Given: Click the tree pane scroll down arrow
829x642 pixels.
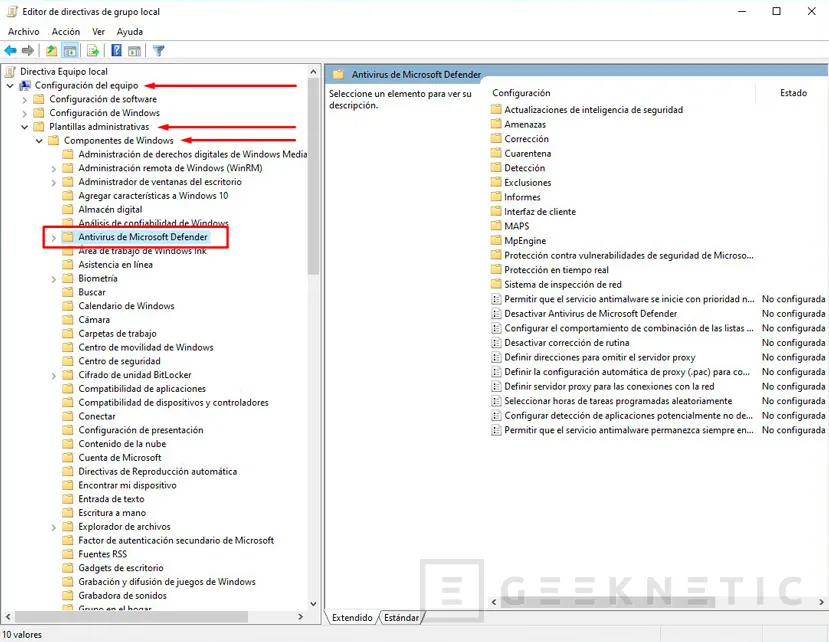Looking at the screenshot, I should pos(314,603).
